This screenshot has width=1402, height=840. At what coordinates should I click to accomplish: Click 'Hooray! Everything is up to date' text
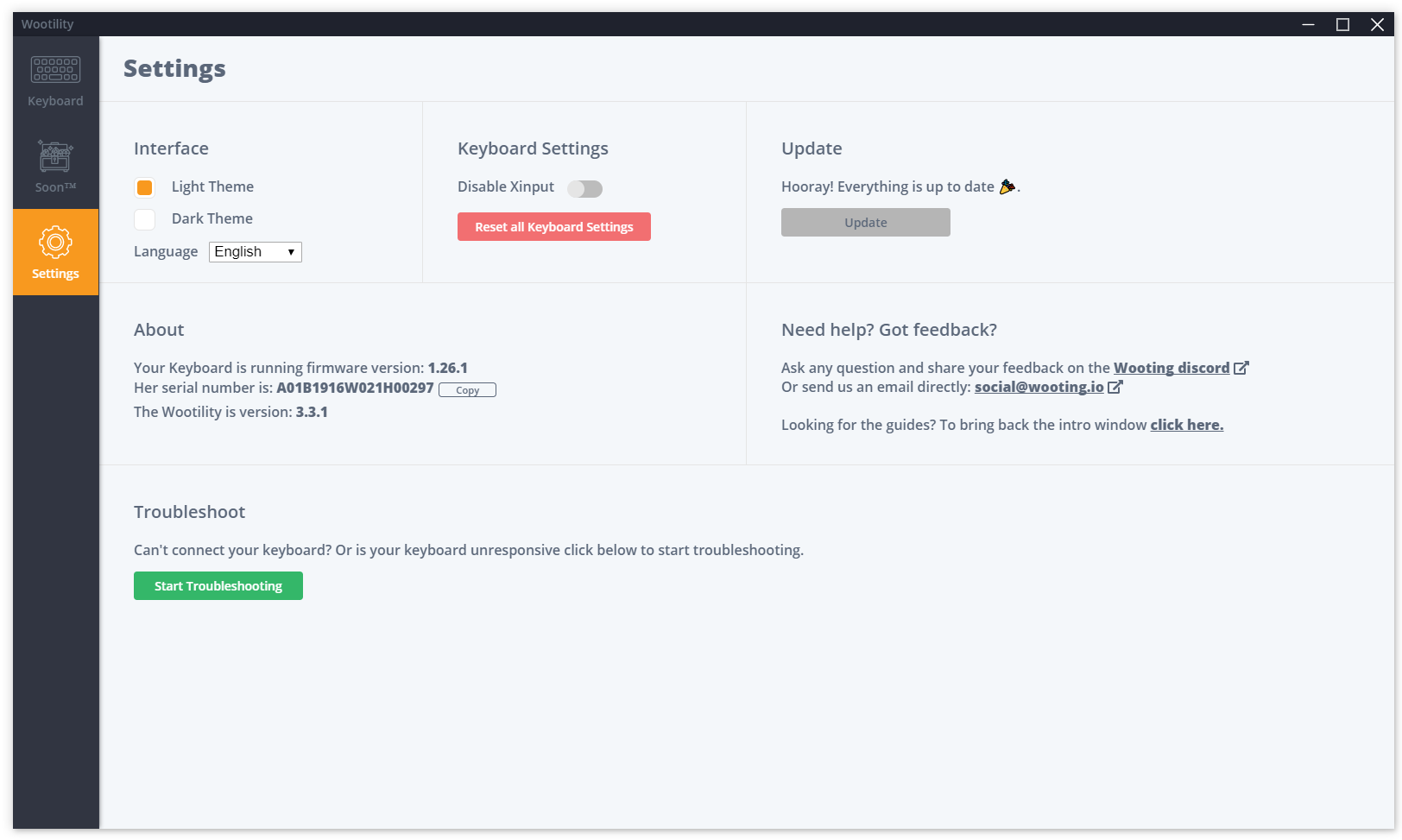click(887, 186)
